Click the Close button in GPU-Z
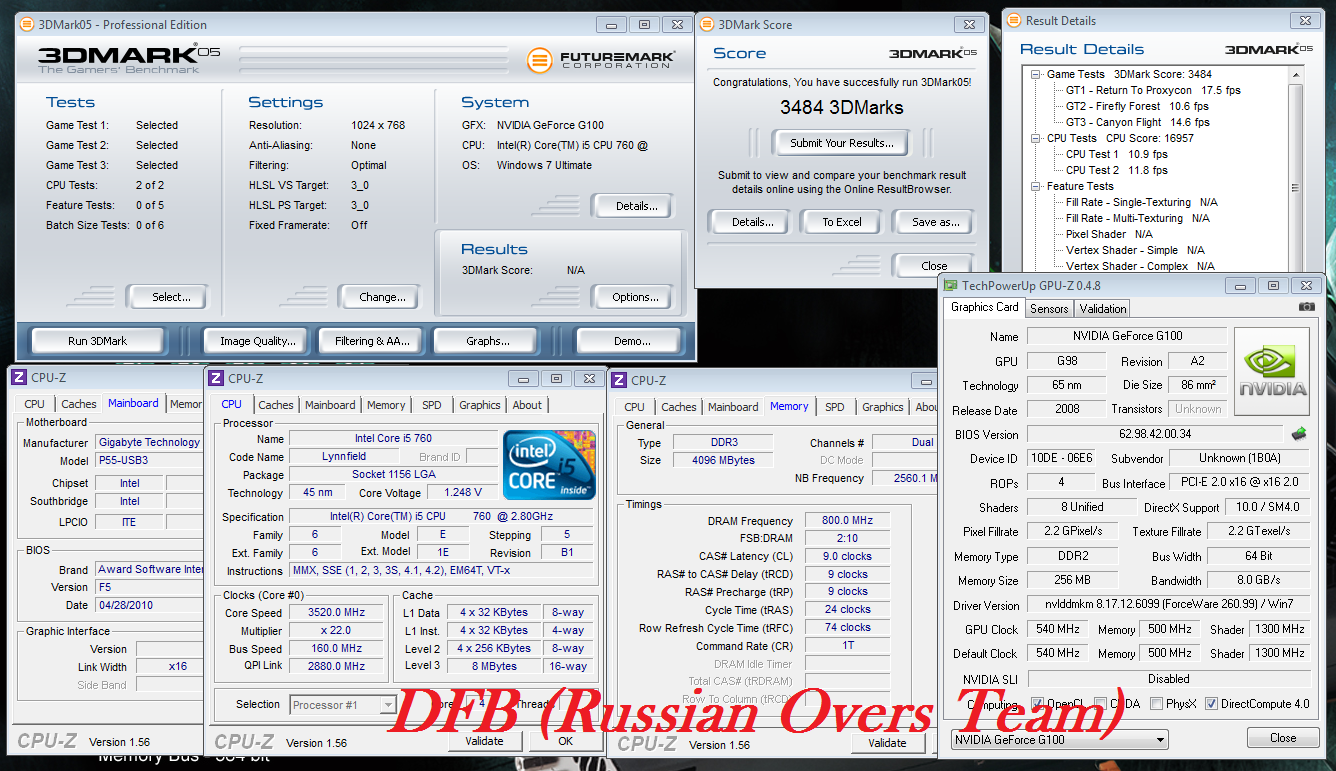The image size is (1336, 771). point(1283,738)
